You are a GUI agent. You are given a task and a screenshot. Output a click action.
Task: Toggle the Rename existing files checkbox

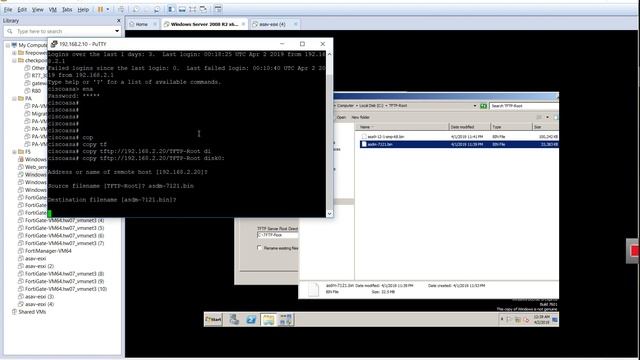(x=260, y=248)
